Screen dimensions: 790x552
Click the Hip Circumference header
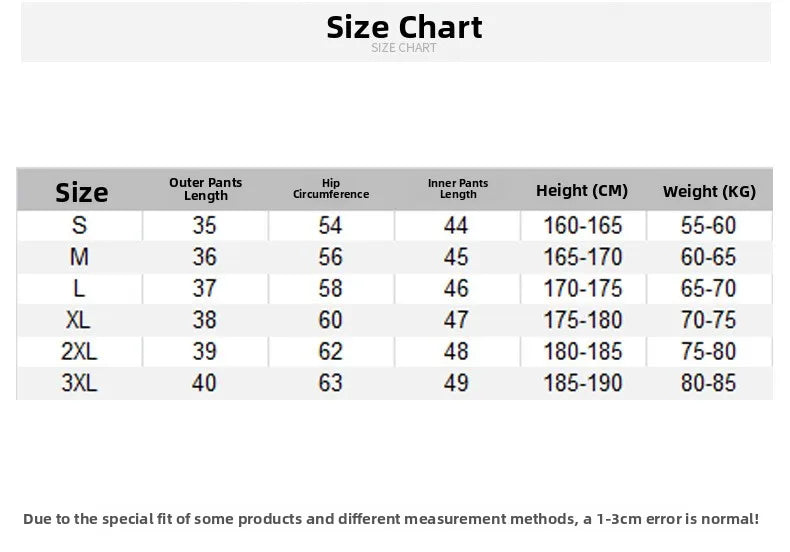click(x=331, y=188)
